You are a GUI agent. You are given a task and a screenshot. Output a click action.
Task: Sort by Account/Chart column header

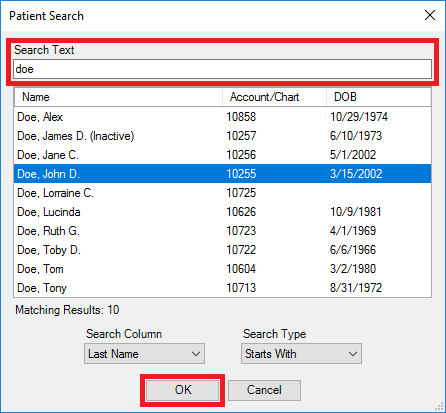point(274,97)
